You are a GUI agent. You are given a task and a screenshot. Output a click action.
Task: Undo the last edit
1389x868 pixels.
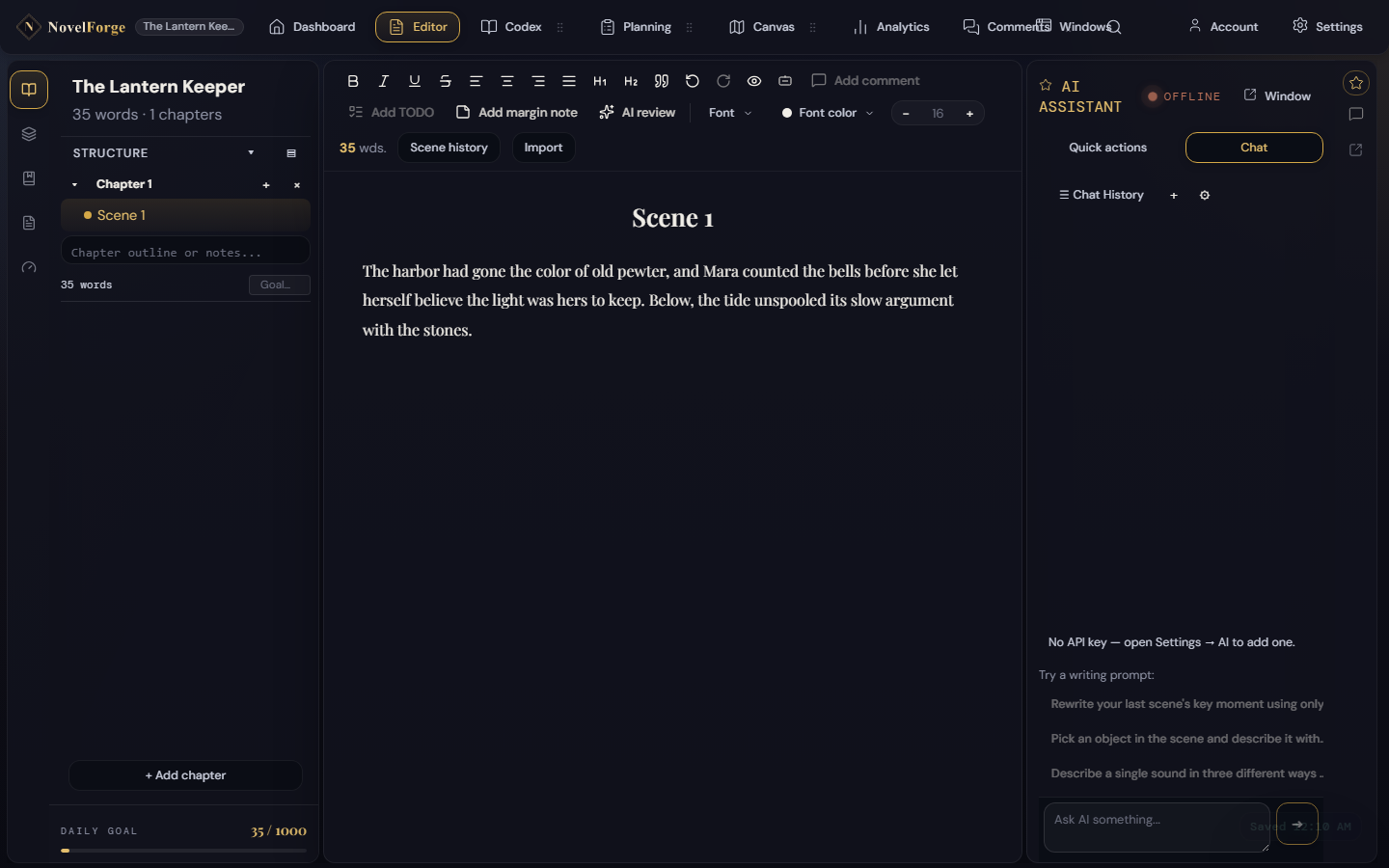693,81
